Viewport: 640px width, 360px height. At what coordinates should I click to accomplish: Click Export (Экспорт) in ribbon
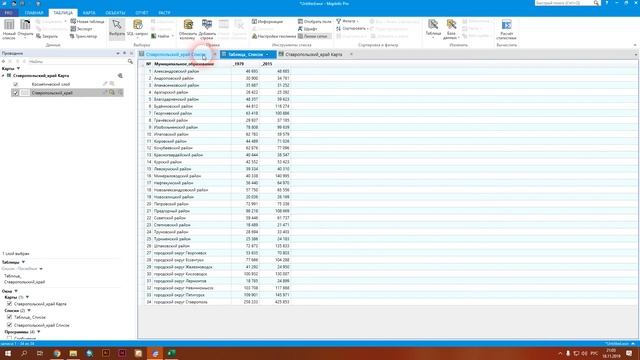tap(81, 29)
